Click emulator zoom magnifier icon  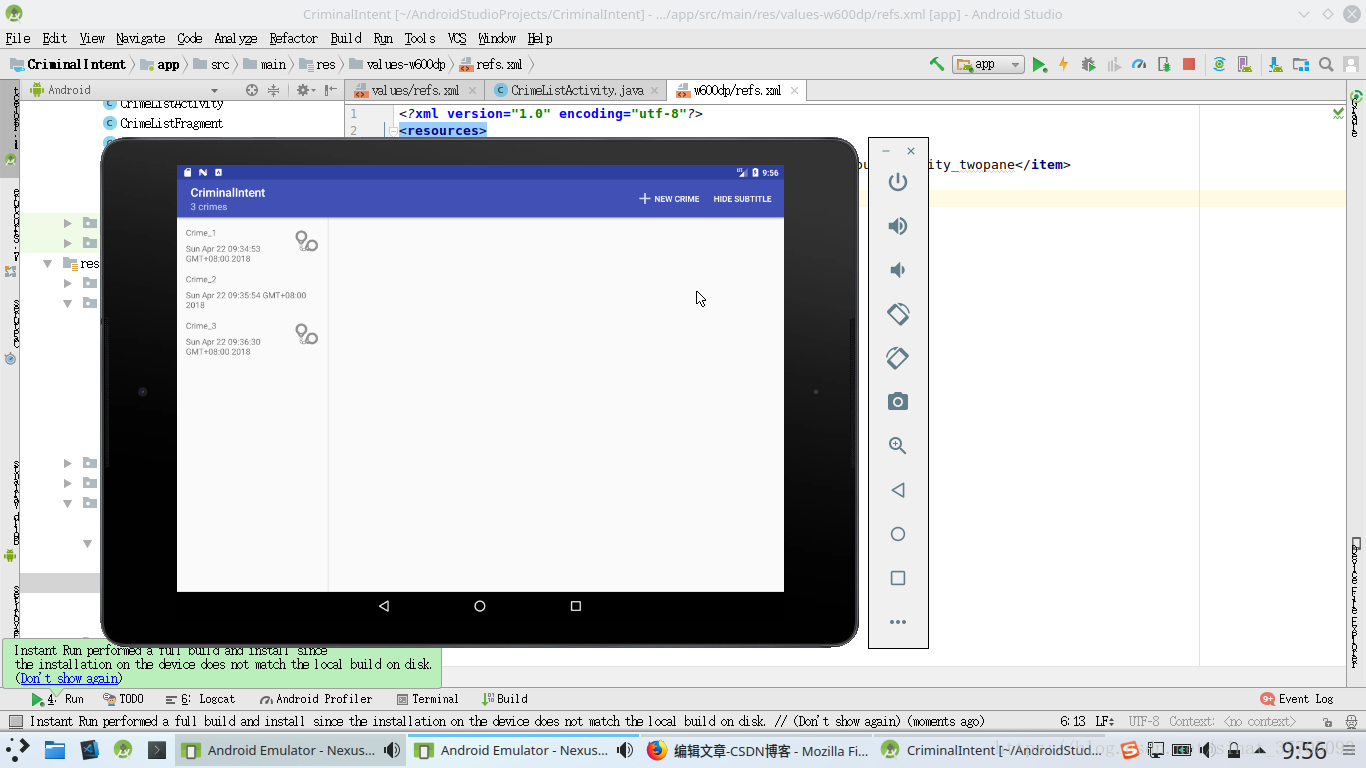[x=898, y=446]
